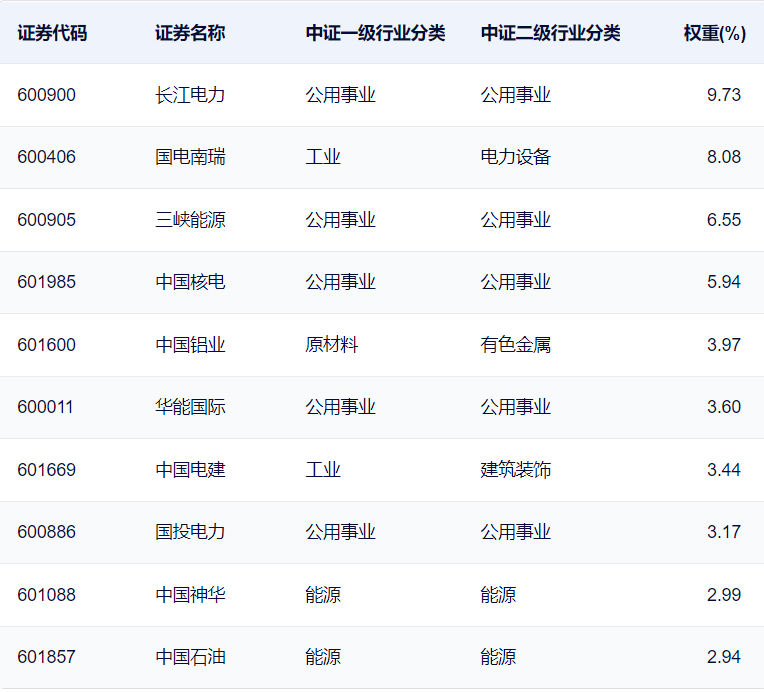Viewport: 764px width, 692px height.
Task: Click weight value 5.94
Action: [724, 282]
